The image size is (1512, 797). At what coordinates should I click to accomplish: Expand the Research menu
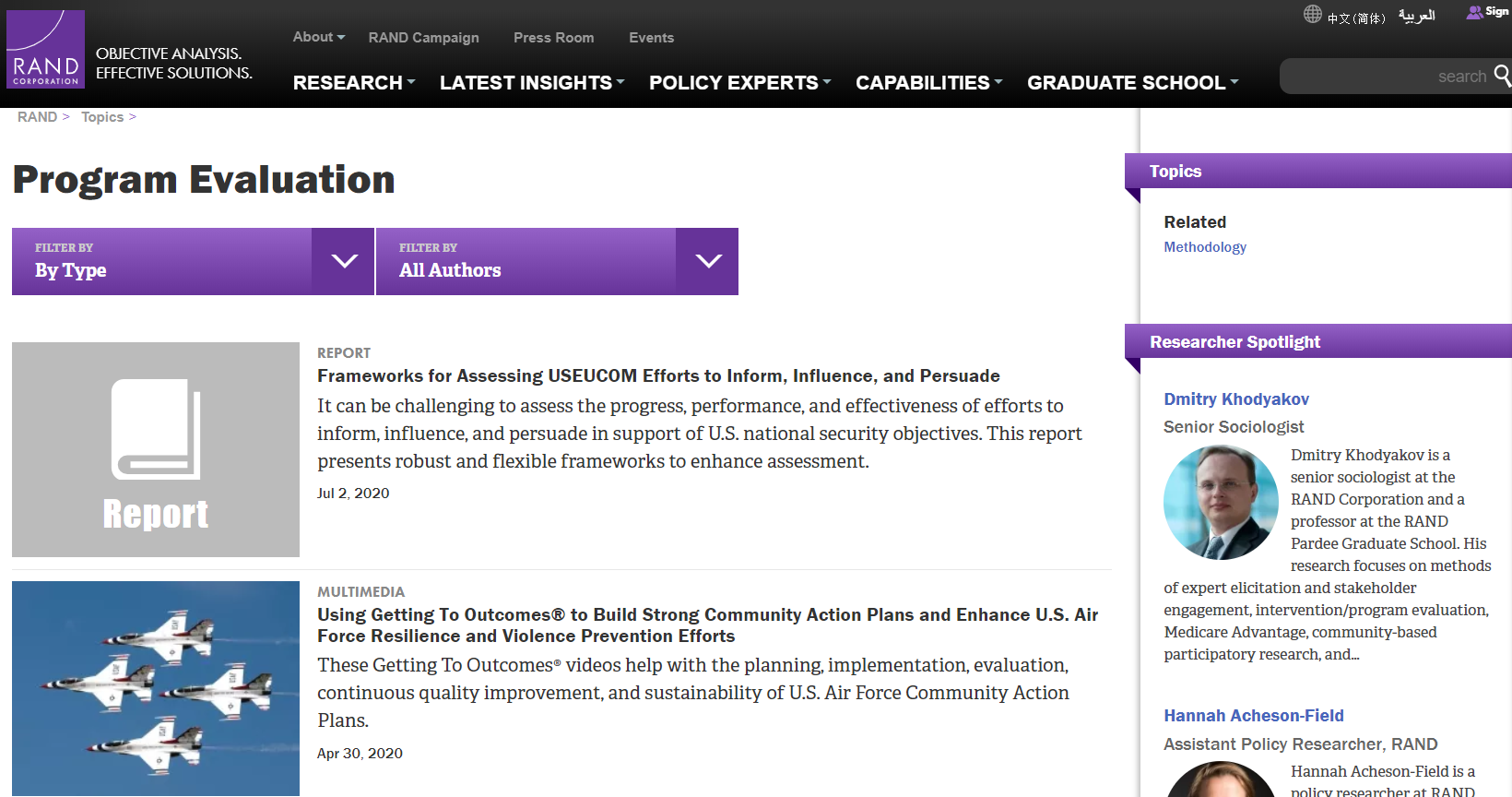(x=354, y=83)
